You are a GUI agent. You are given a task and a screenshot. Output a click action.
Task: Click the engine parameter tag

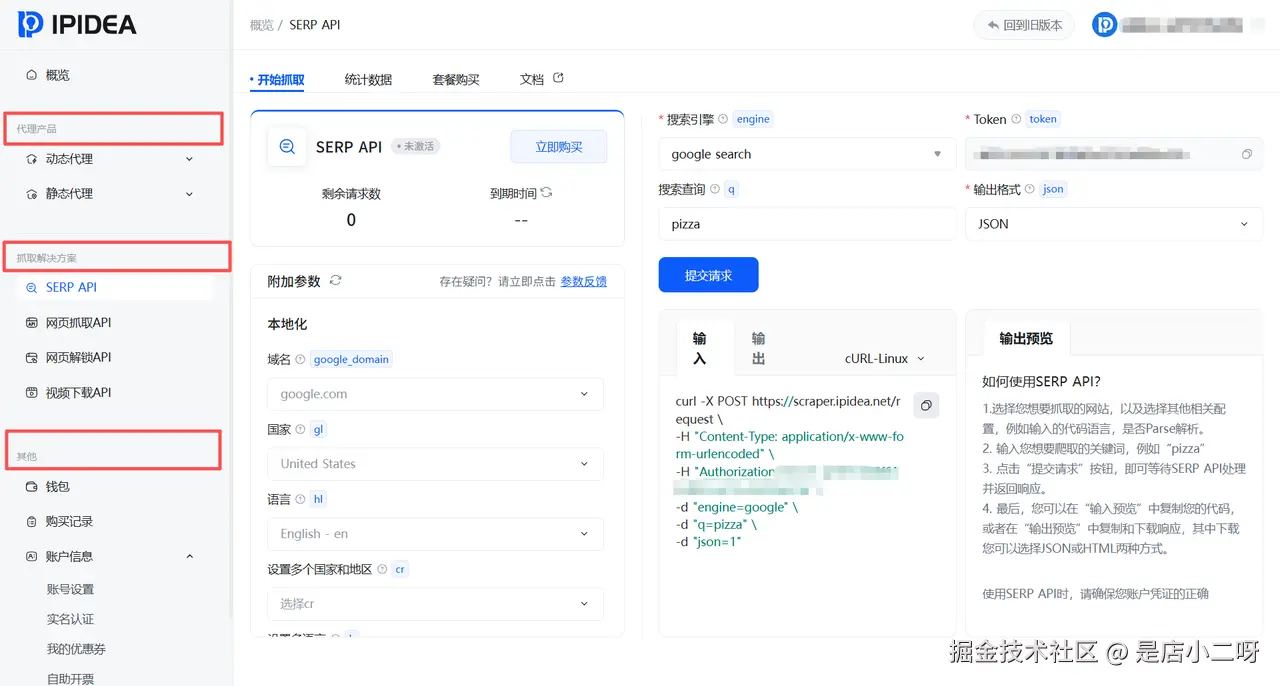point(753,119)
